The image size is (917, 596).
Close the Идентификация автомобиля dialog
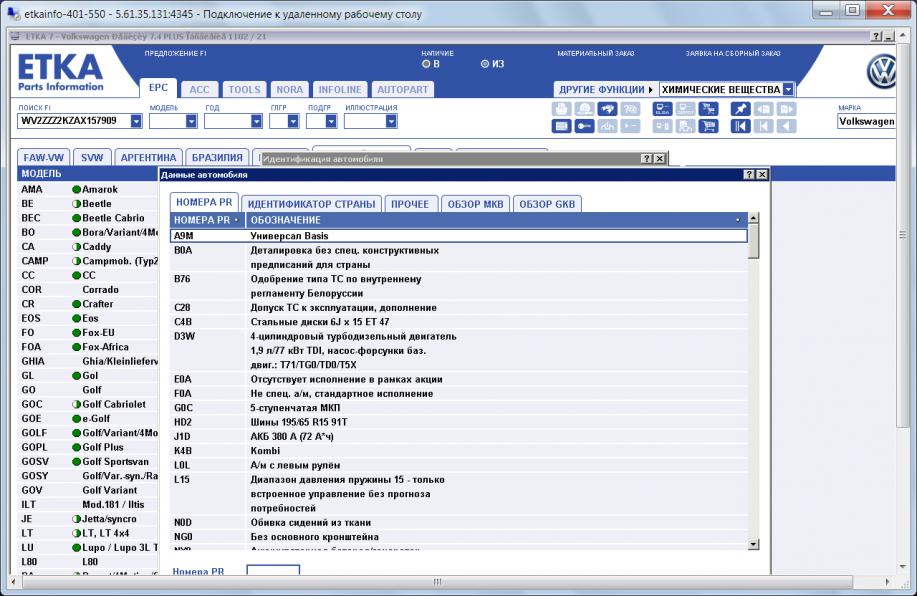tap(660, 159)
